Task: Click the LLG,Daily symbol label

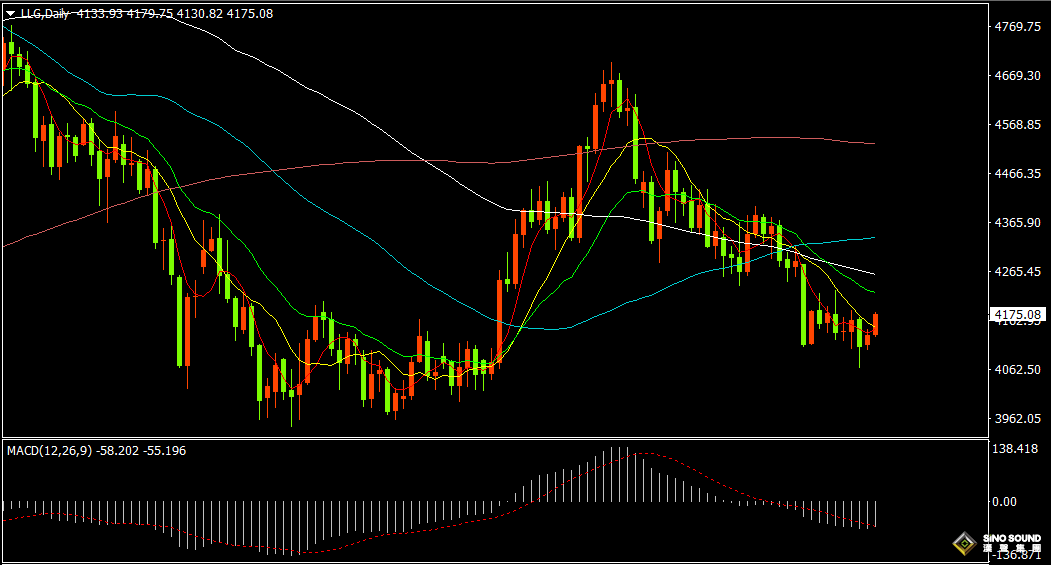Action: click(x=45, y=13)
